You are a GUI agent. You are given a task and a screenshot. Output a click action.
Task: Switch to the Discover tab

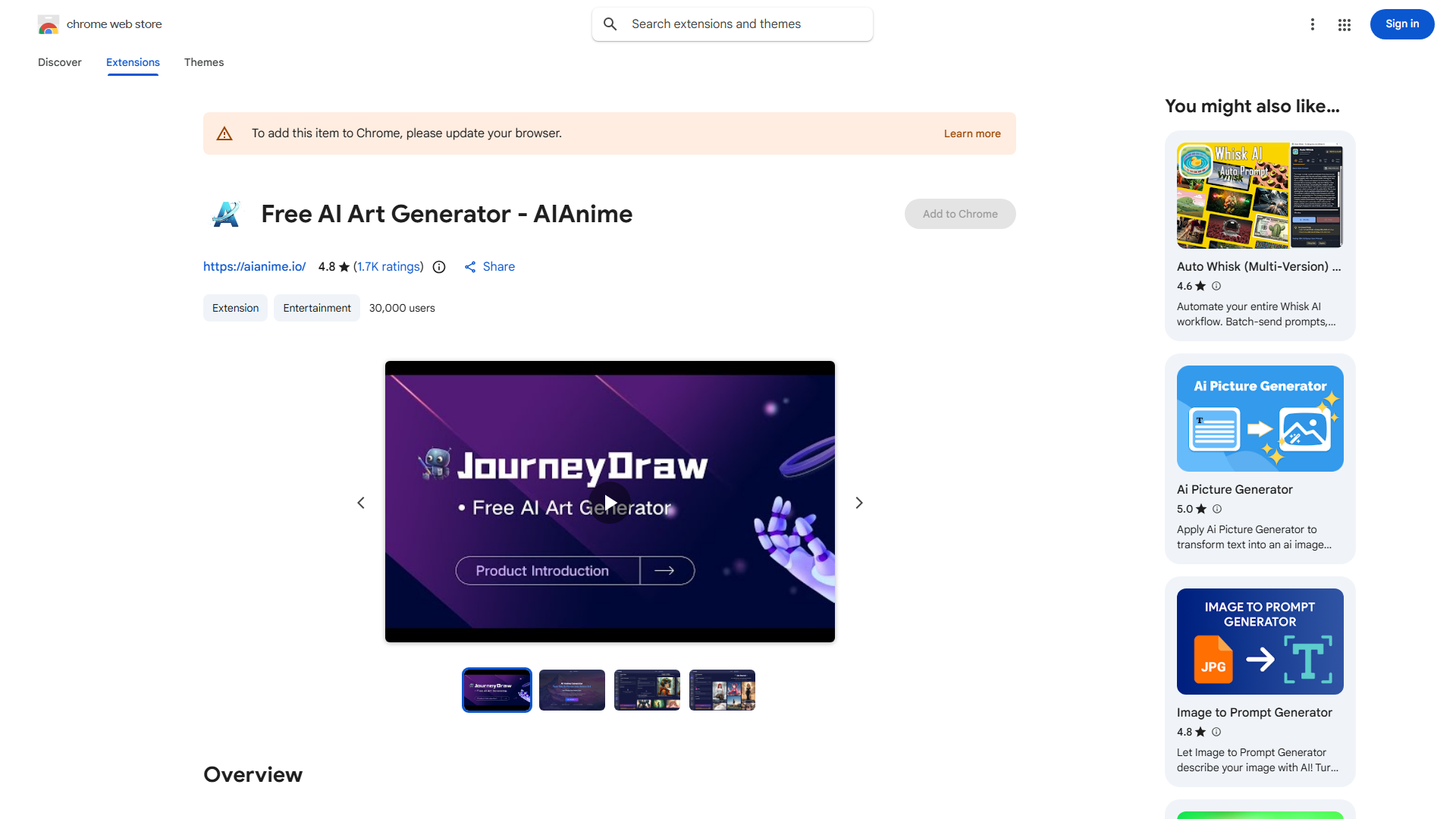(59, 62)
